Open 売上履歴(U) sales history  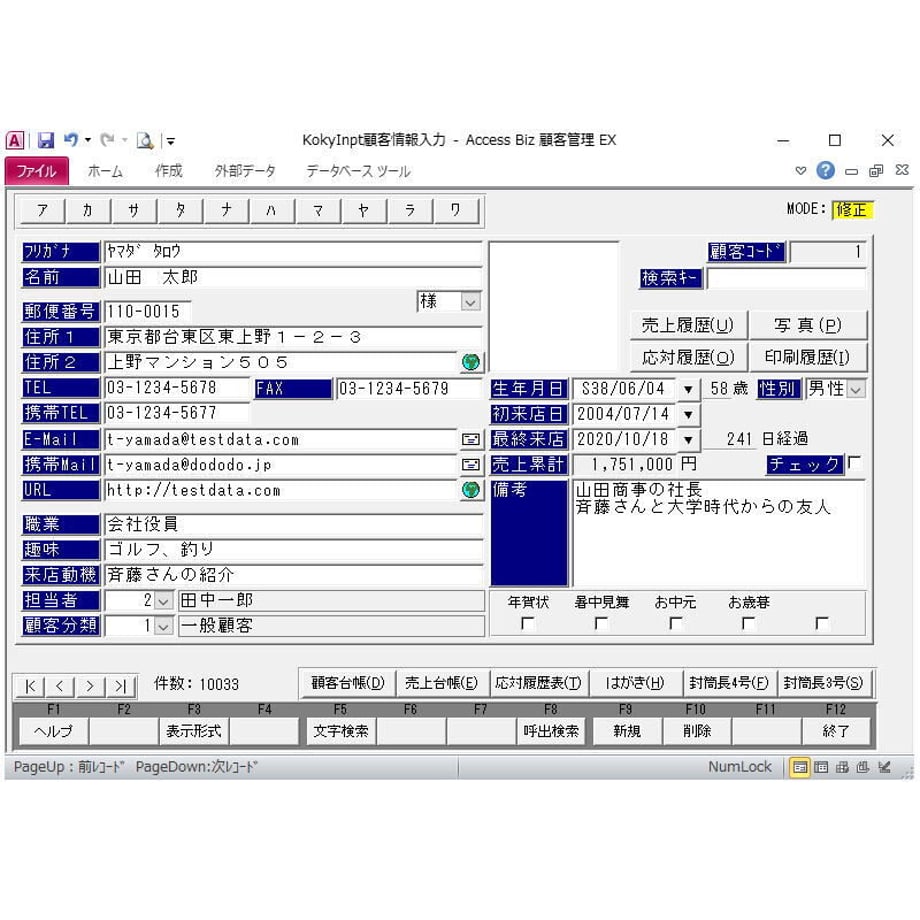pyautogui.click(x=688, y=325)
